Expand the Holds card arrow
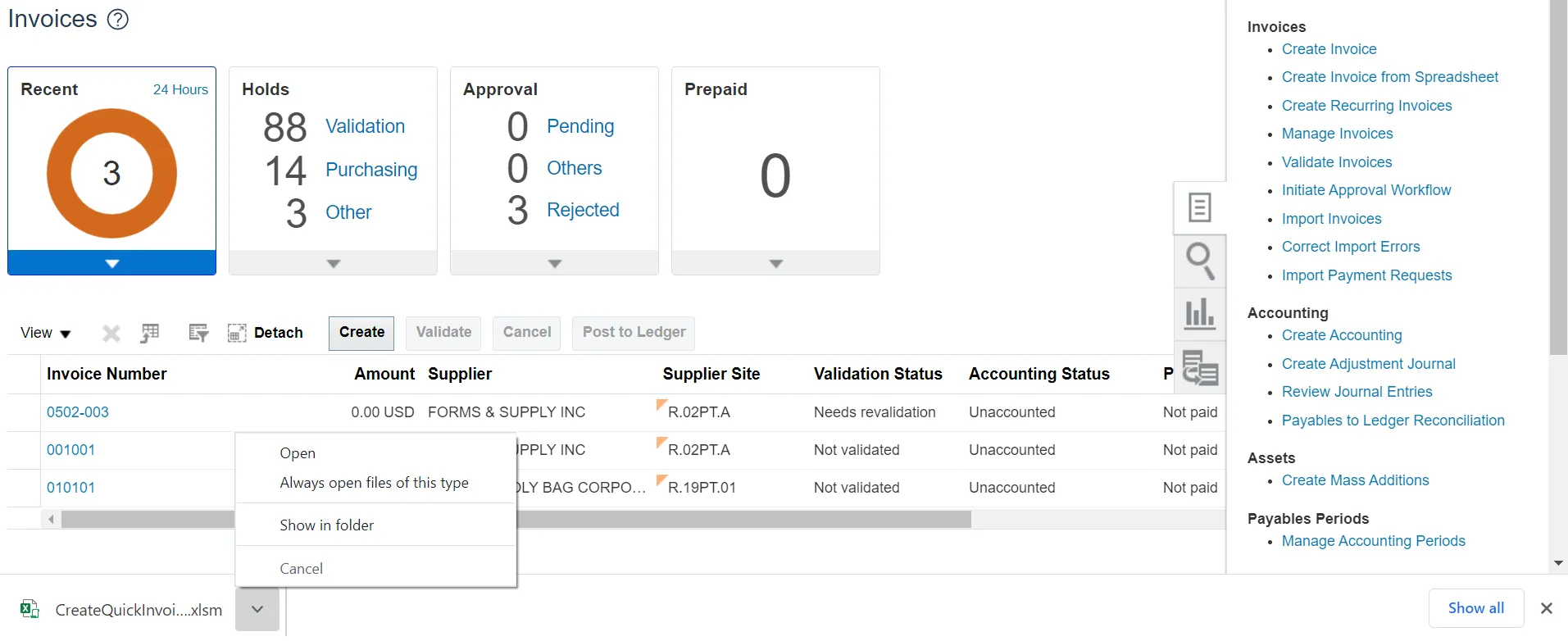This screenshot has width=1568, height=641. coord(333,263)
